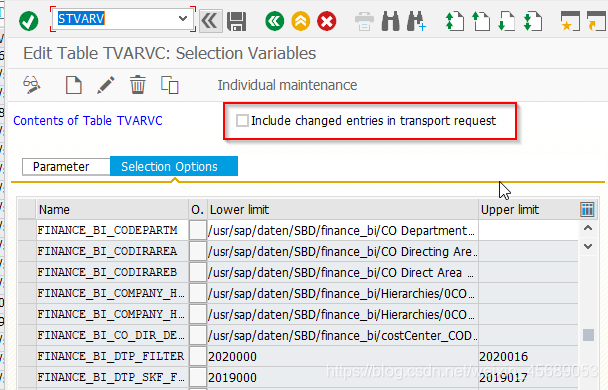Click the yellow Exit icon
The image size is (608, 390).
301,21
